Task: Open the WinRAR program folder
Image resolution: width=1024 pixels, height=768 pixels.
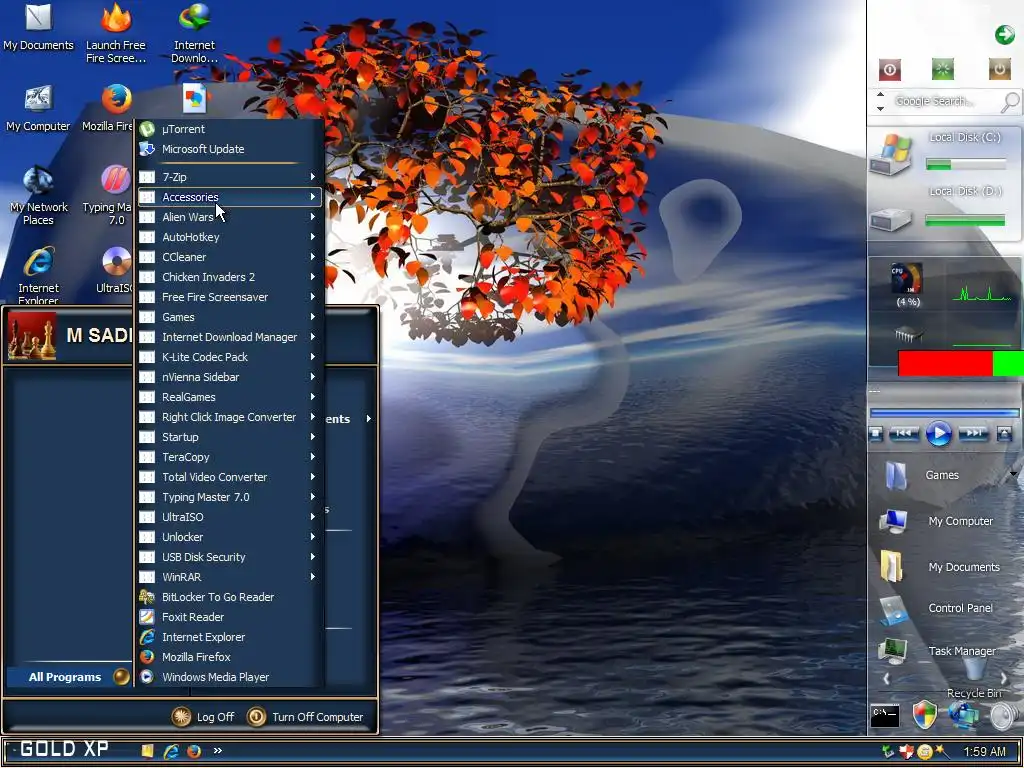Action: tap(229, 577)
